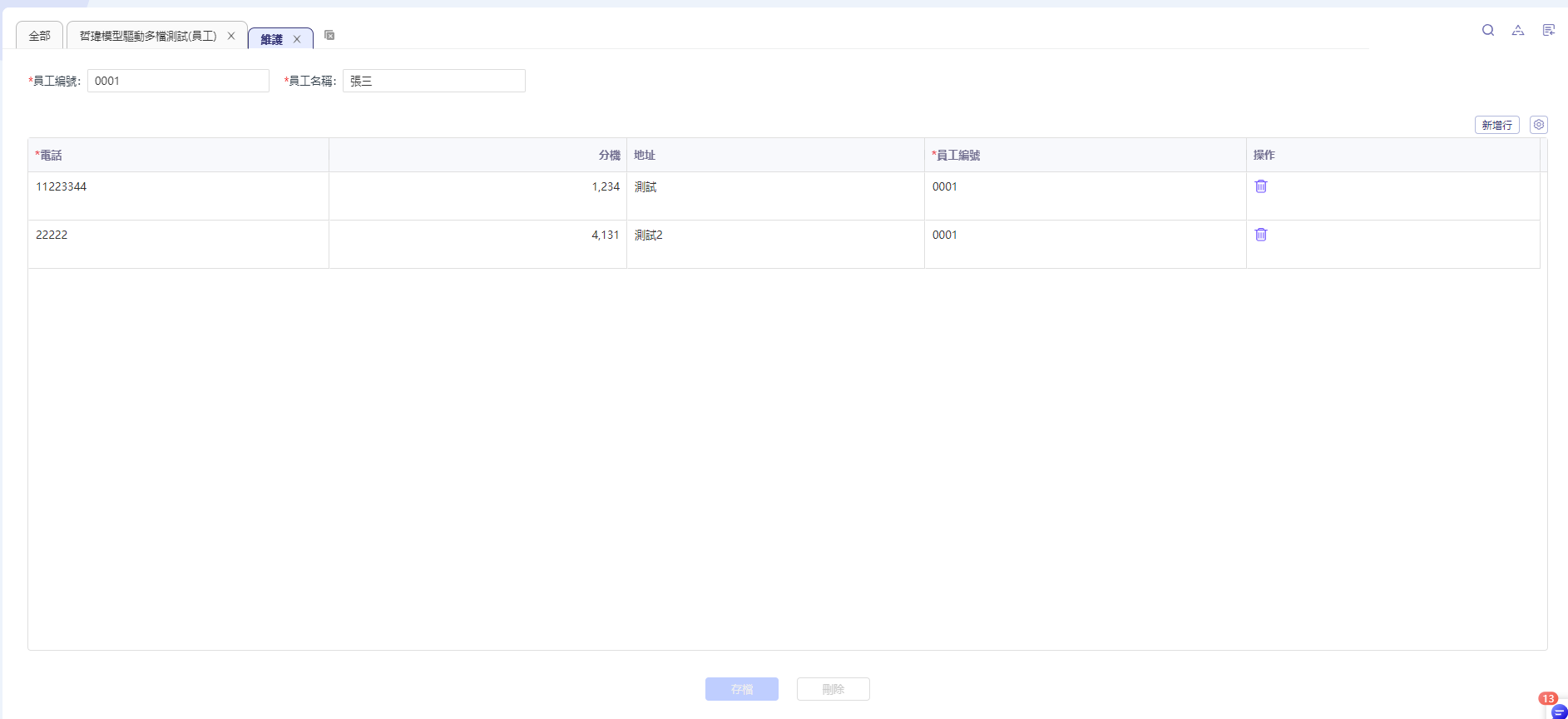Select the address cell 測試2
This screenshot has height=719, width=1568.
[774, 236]
